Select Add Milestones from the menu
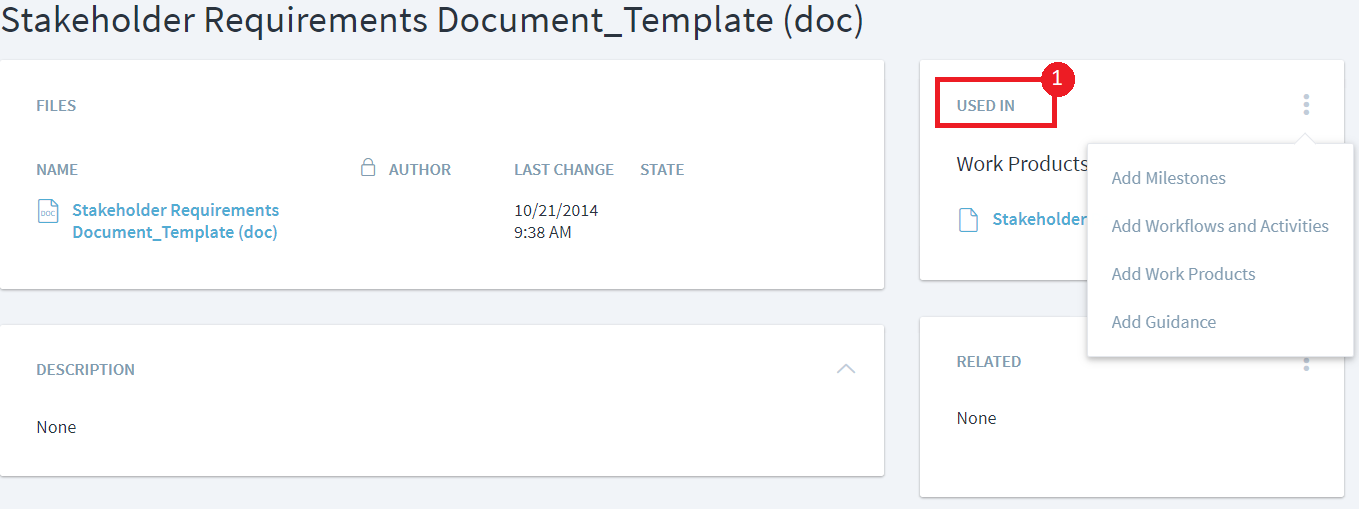This screenshot has height=509, width=1359. tap(1168, 178)
